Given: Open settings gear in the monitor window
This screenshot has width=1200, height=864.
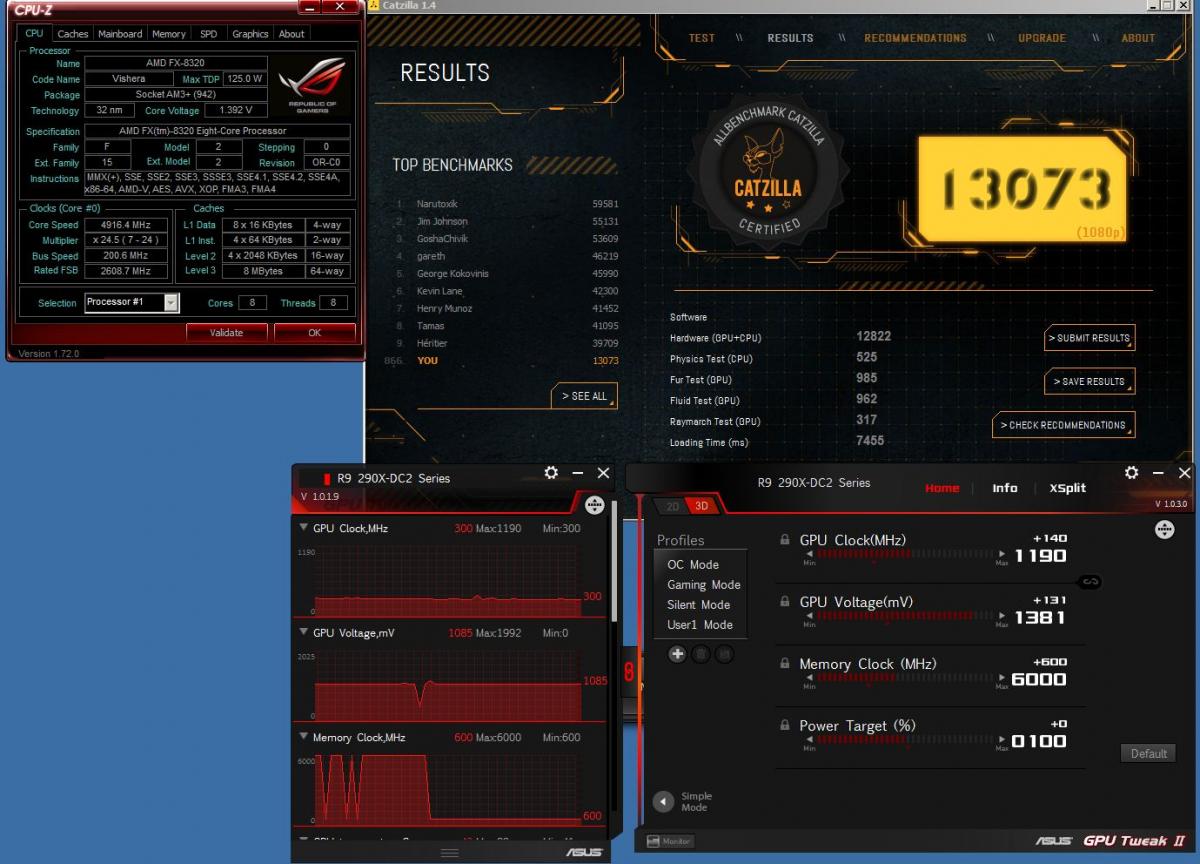Looking at the screenshot, I should click(x=551, y=473).
